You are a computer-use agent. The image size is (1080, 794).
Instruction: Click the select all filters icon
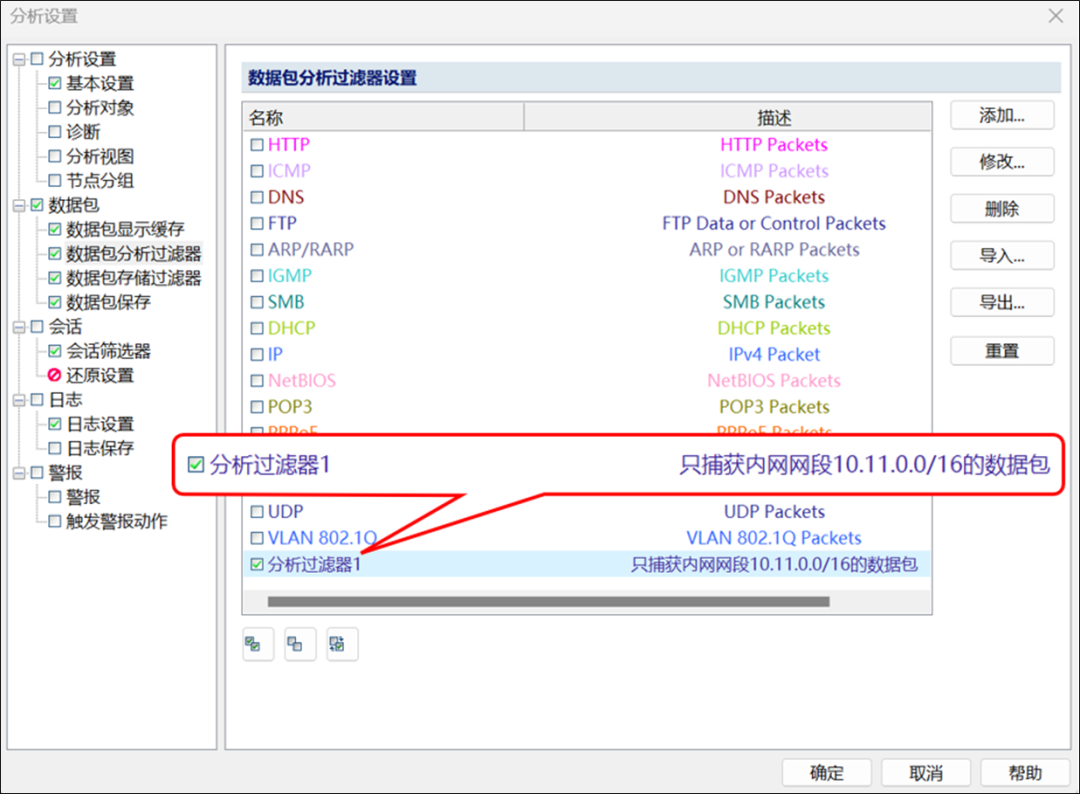[x=257, y=644]
